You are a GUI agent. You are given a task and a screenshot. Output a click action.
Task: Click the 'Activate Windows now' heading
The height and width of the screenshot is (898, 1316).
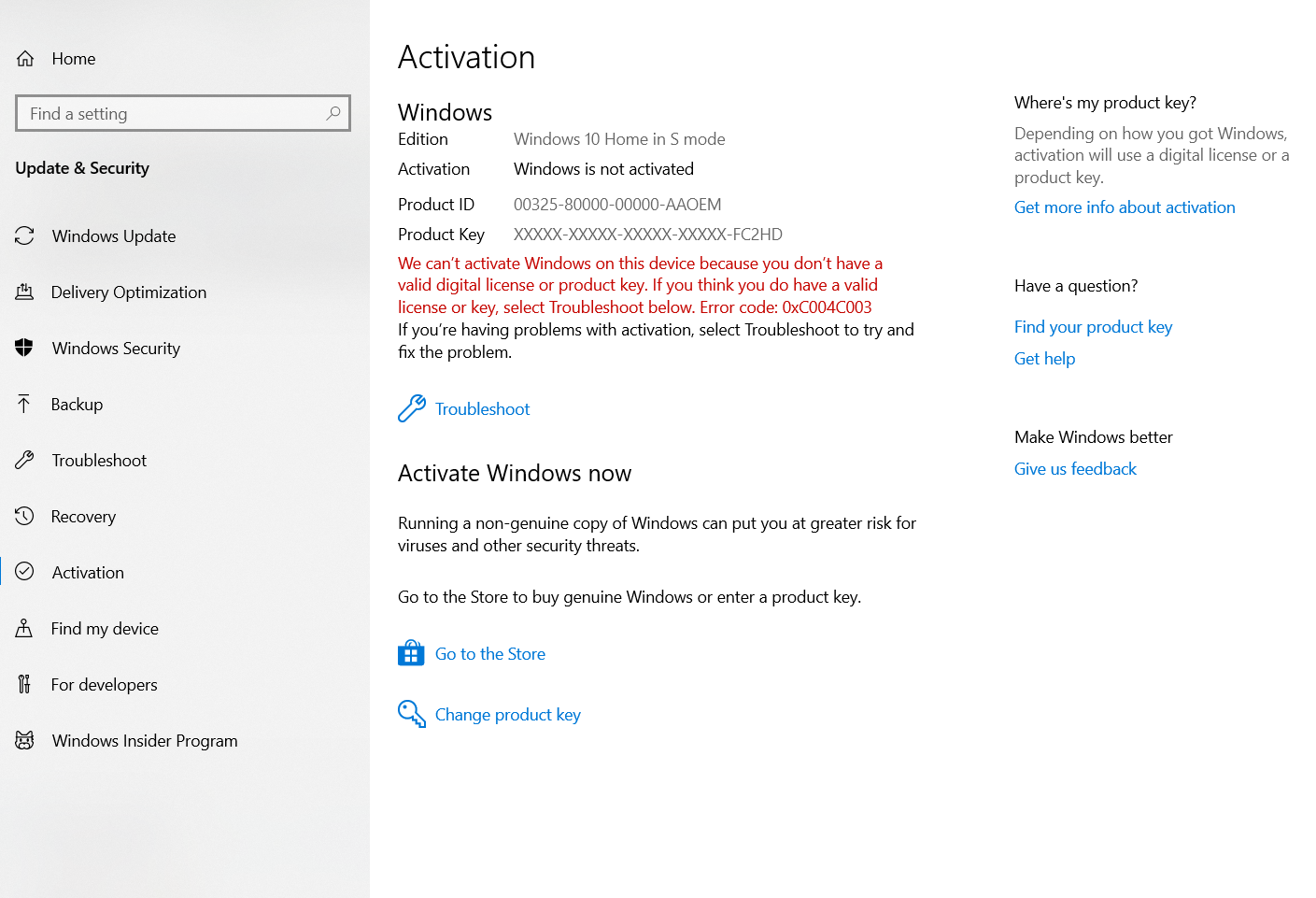[515, 474]
